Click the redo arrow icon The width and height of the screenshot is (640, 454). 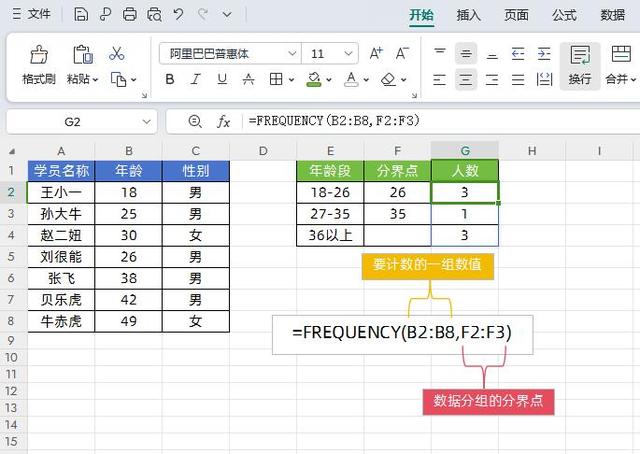(x=203, y=15)
